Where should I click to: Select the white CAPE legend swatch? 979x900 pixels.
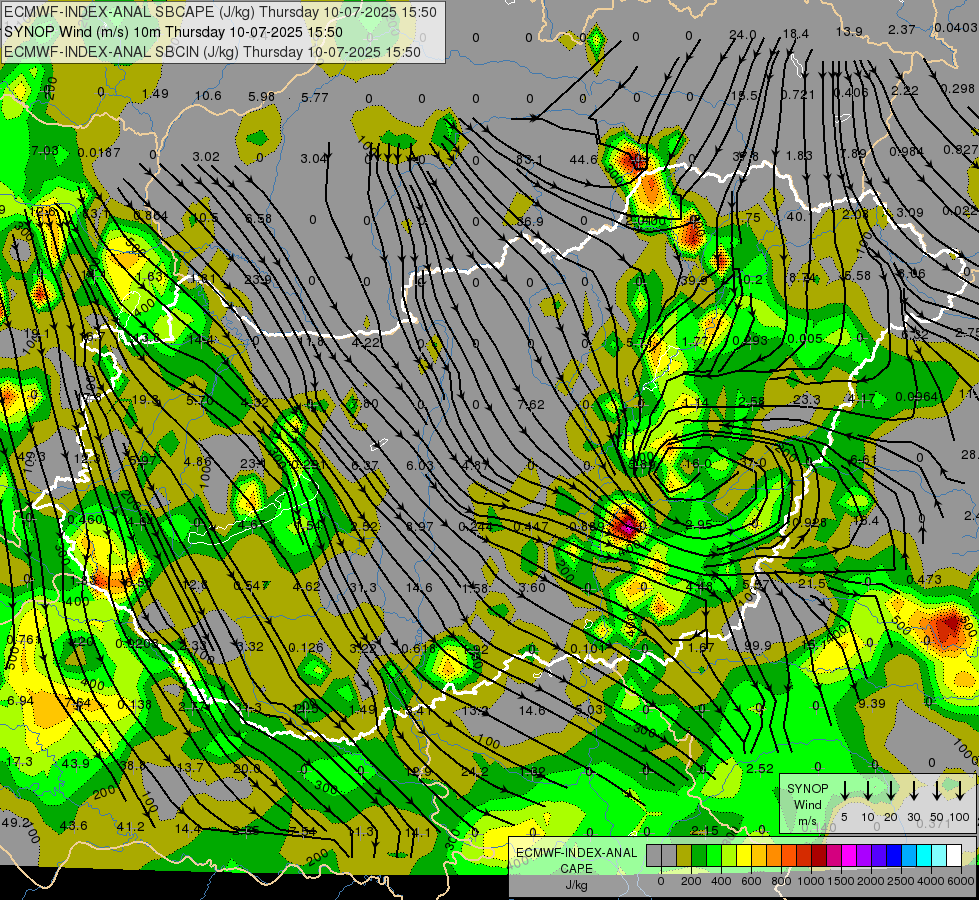tap(953, 855)
